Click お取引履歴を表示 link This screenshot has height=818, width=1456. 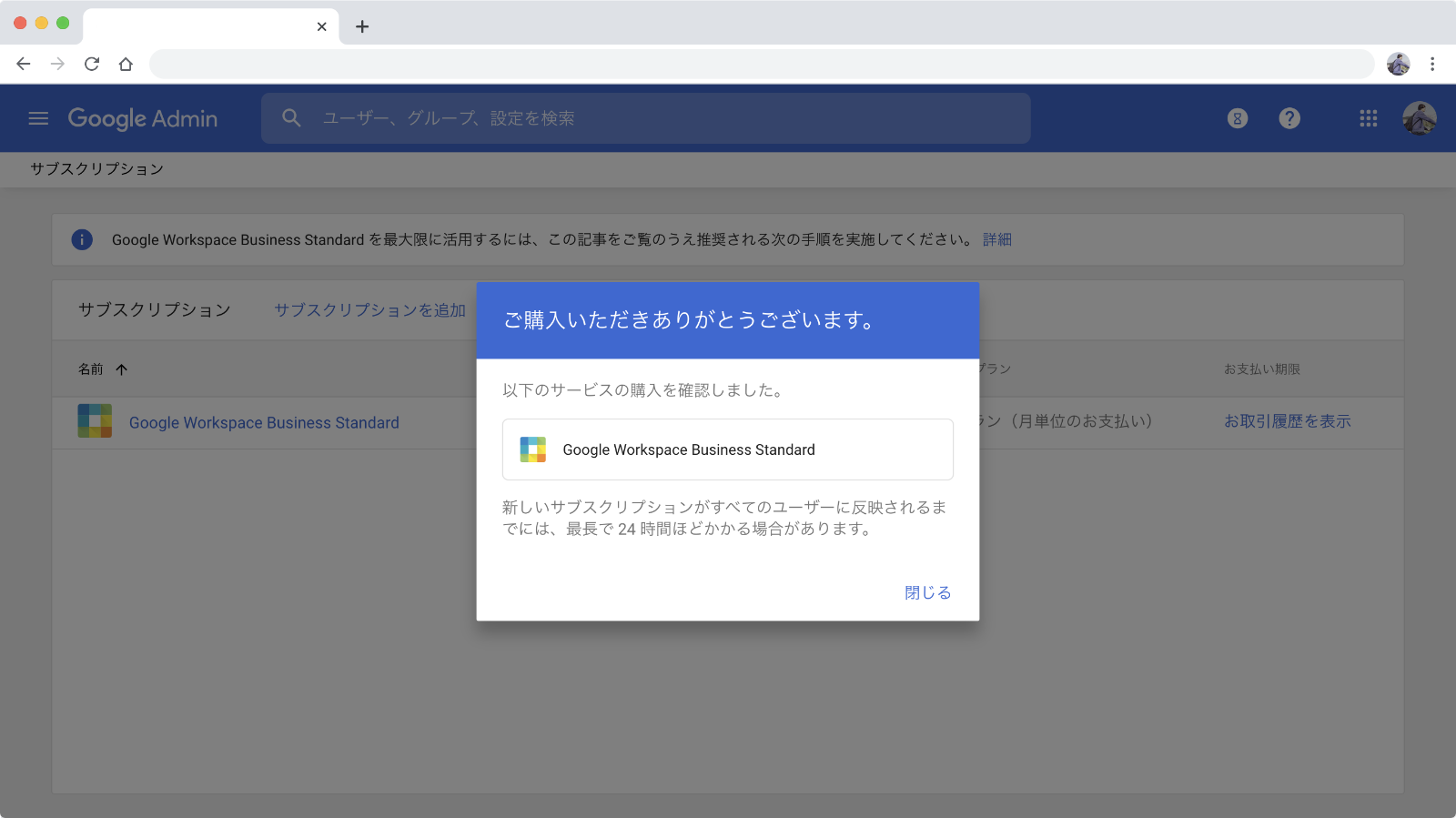click(x=1287, y=421)
